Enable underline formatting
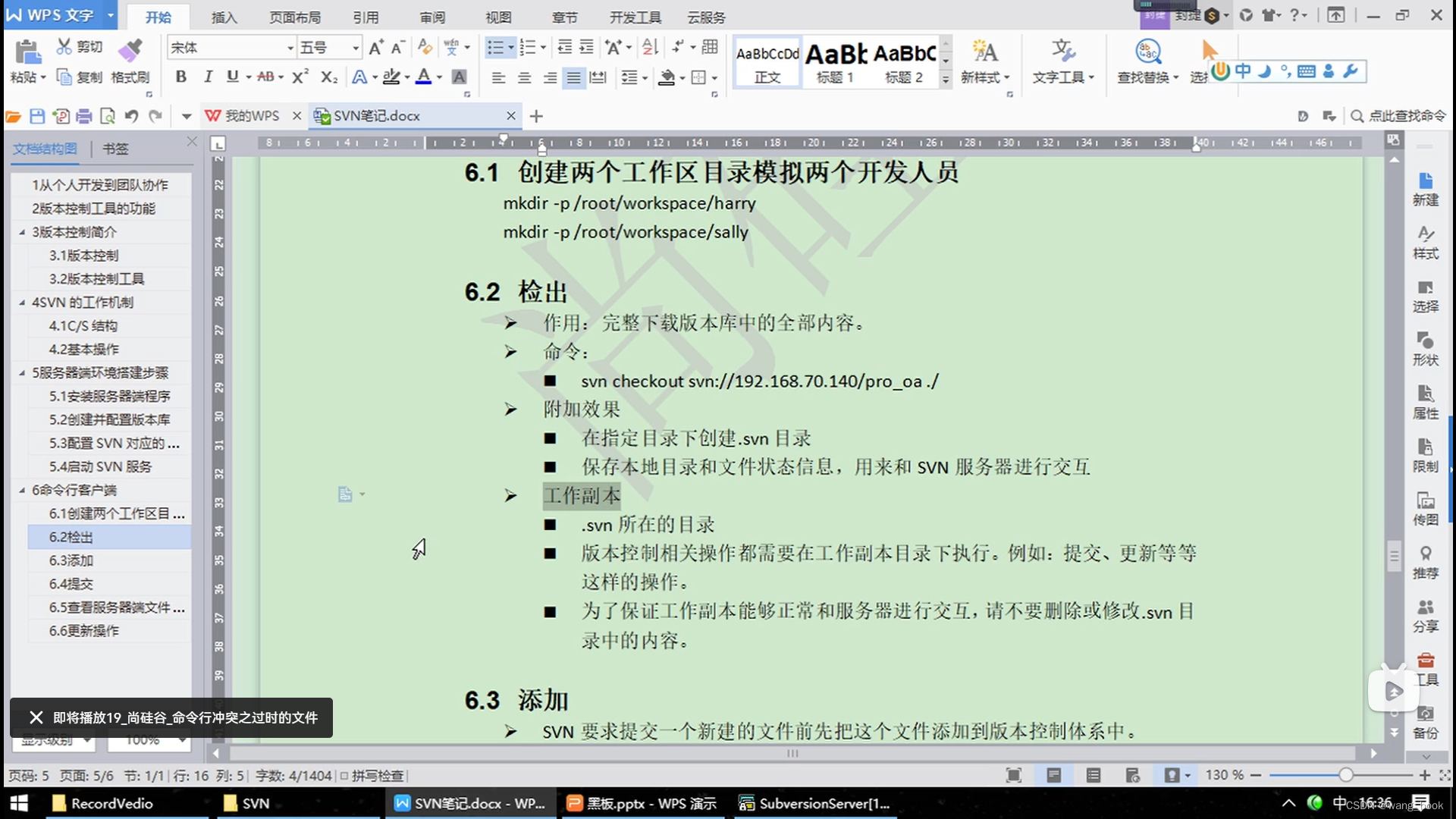 point(232,76)
